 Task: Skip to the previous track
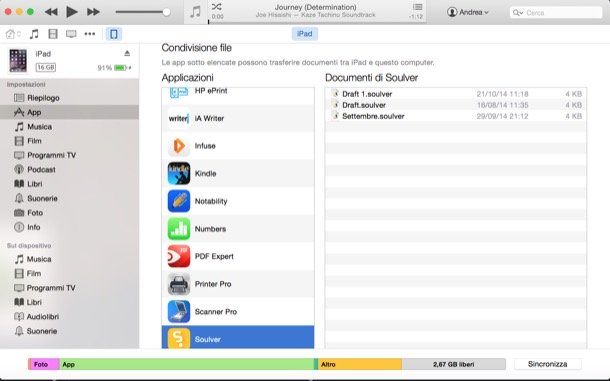pos(51,12)
